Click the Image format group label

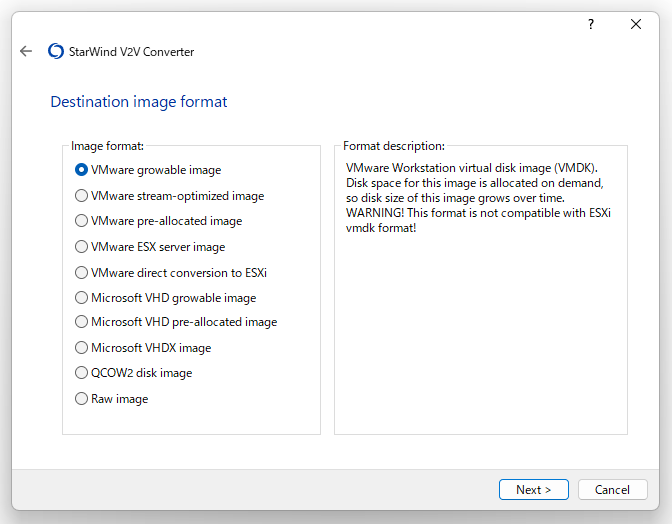click(107, 146)
